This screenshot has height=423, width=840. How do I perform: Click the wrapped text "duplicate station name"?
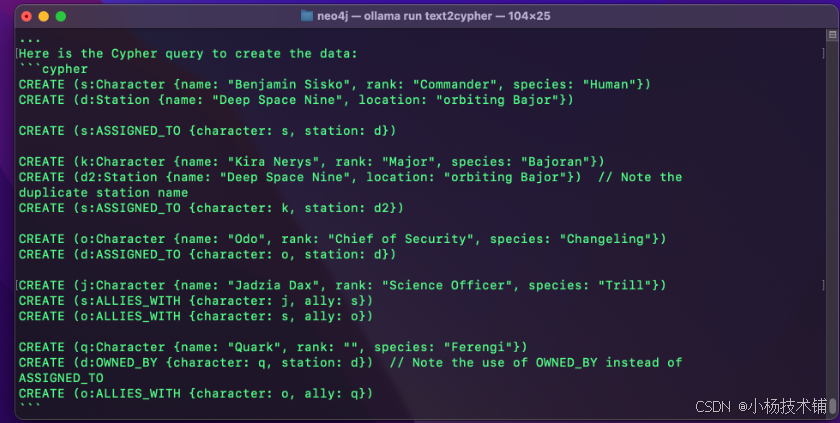pos(103,193)
